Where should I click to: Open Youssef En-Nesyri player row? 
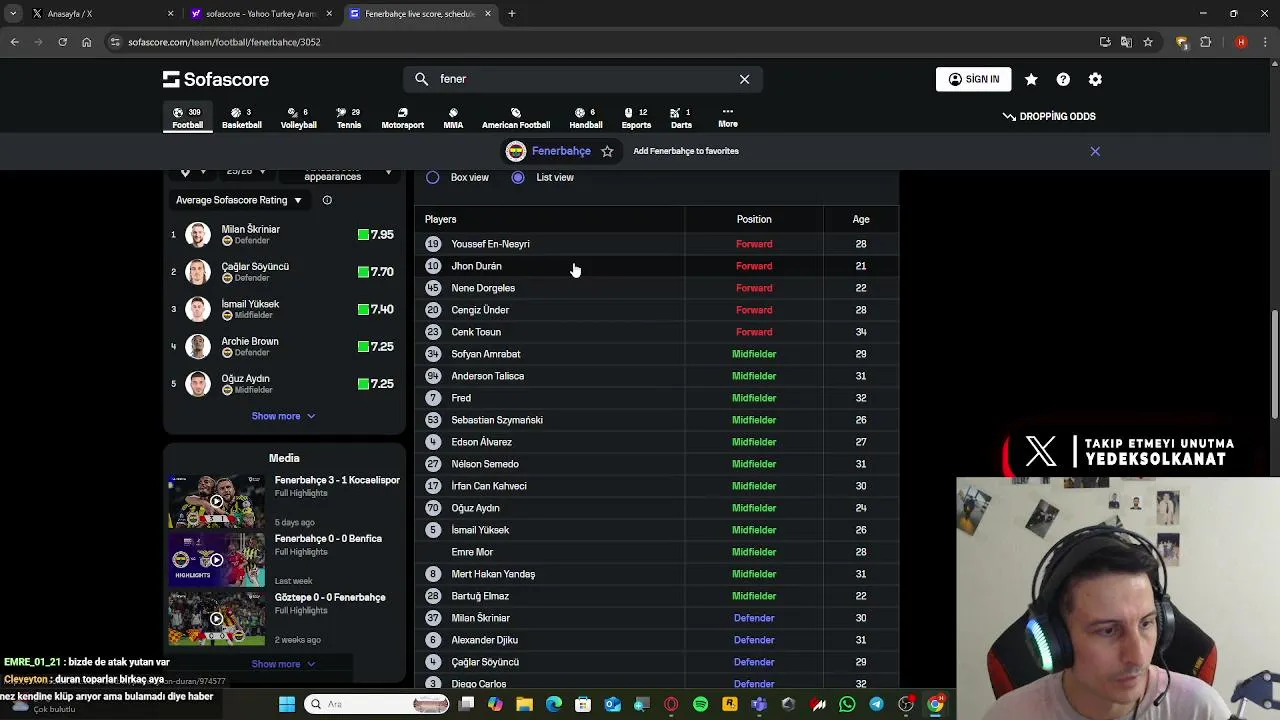tap(657, 244)
